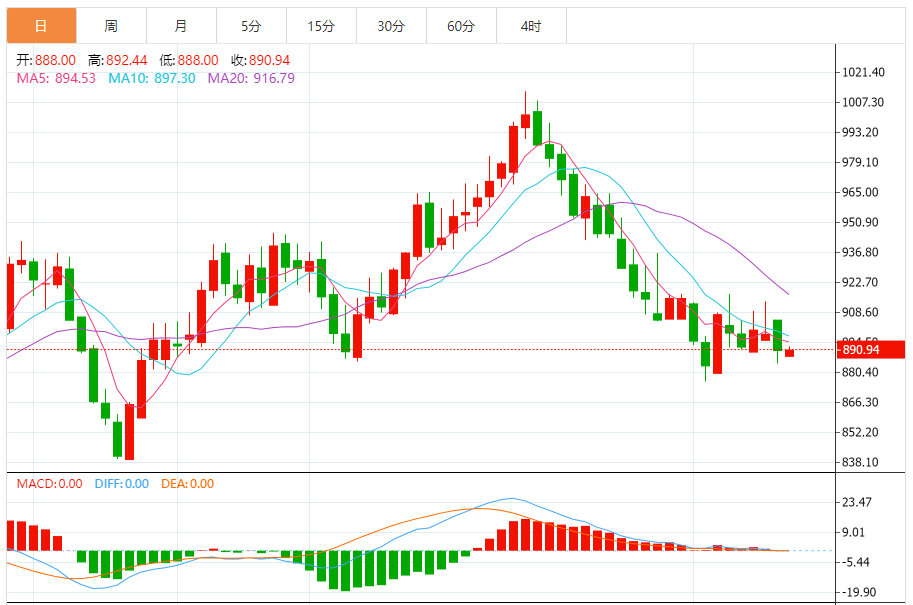
Task: Open the 5分 timeframe tab
Action: (251, 26)
